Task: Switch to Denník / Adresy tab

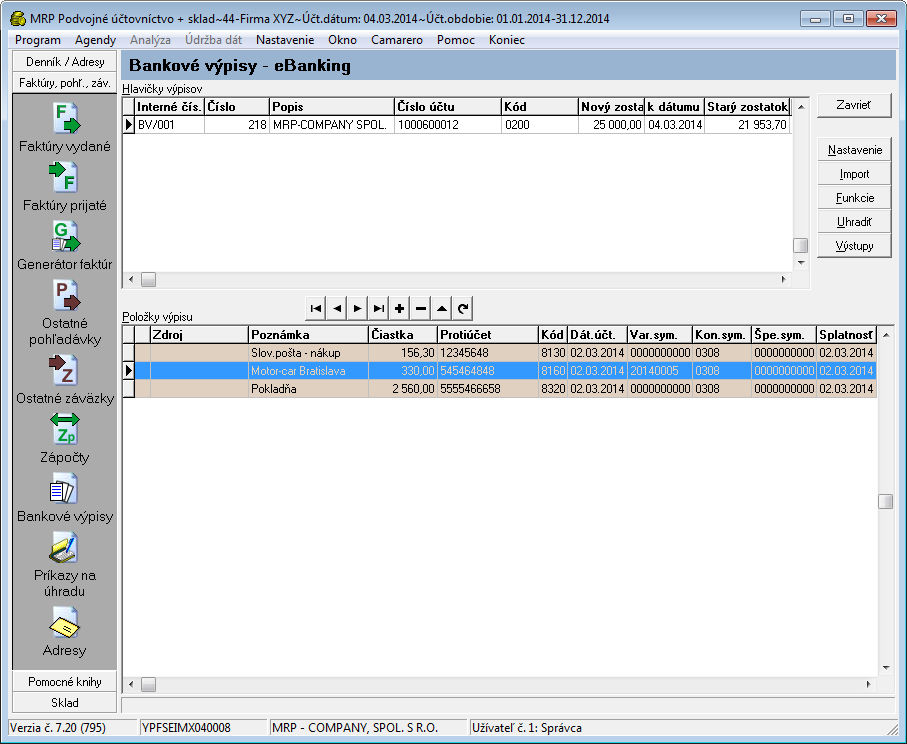Action: (x=65, y=62)
